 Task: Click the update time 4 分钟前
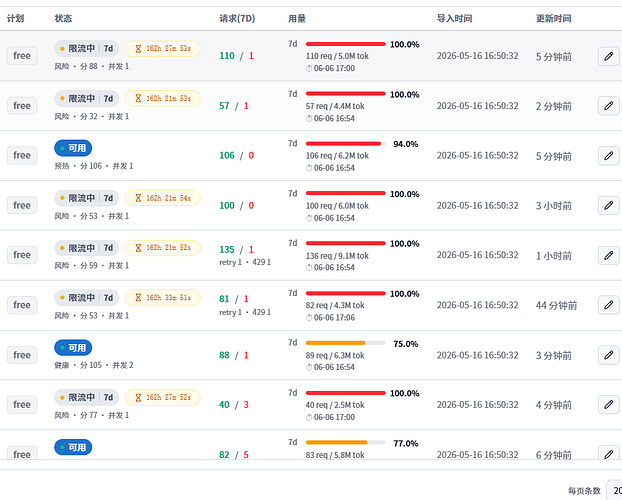[x=554, y=405]
